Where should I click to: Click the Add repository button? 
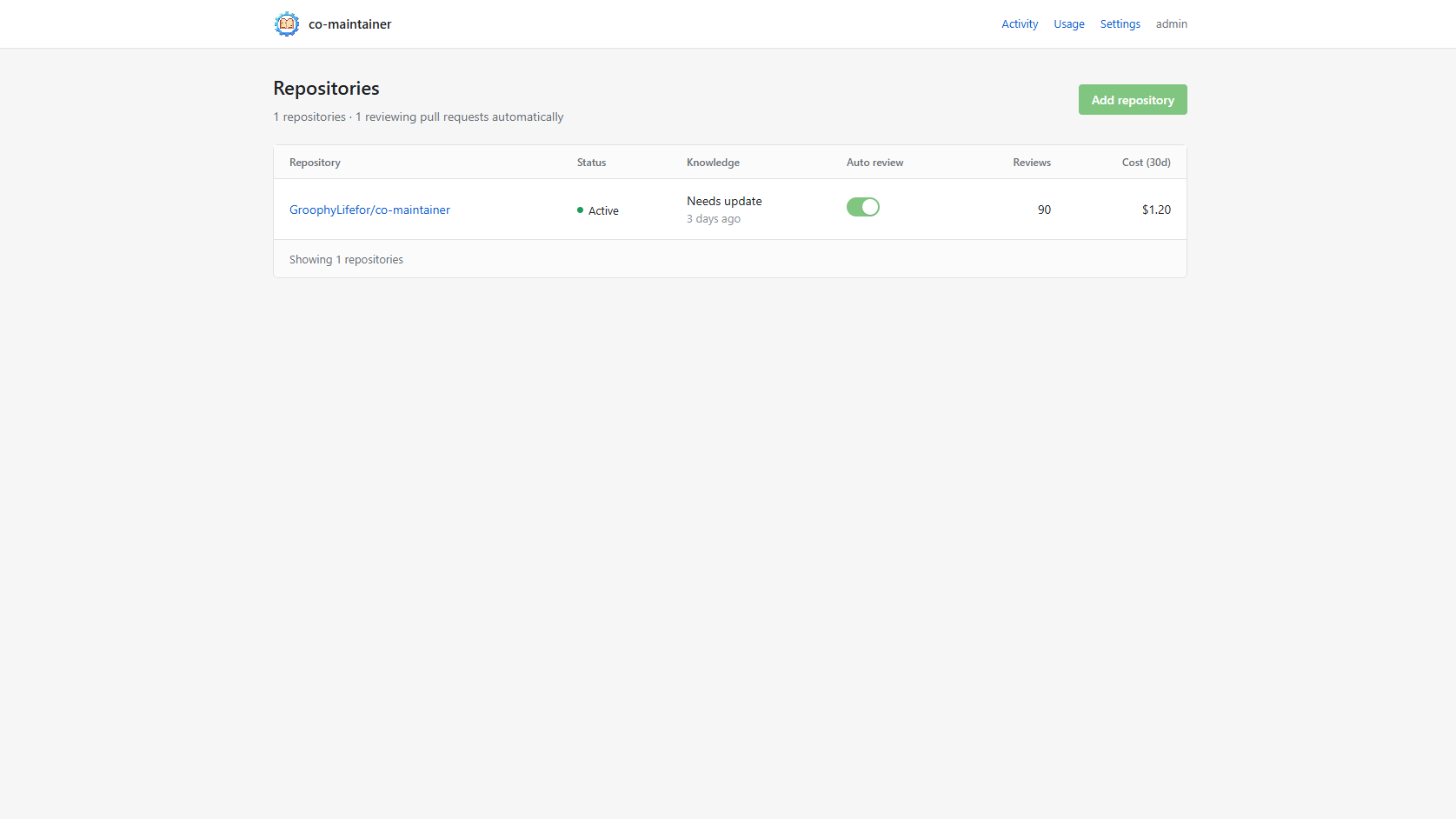[1133, 100]
